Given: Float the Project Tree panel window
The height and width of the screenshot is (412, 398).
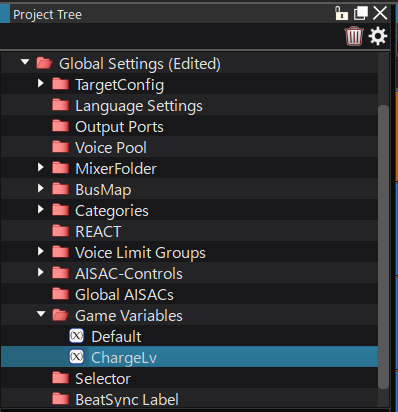Looking at the screenshot, I should 361,14.
